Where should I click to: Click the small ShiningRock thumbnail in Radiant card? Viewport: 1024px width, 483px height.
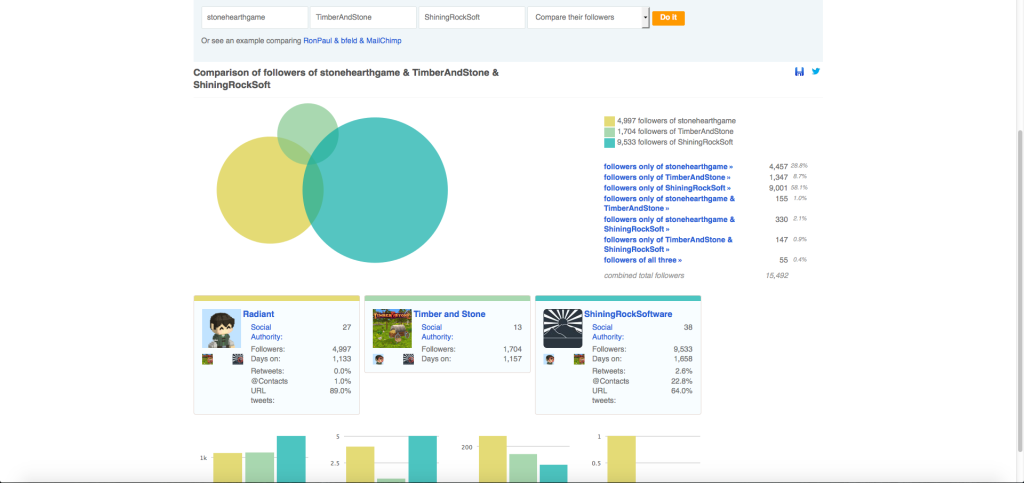point(238,359)
